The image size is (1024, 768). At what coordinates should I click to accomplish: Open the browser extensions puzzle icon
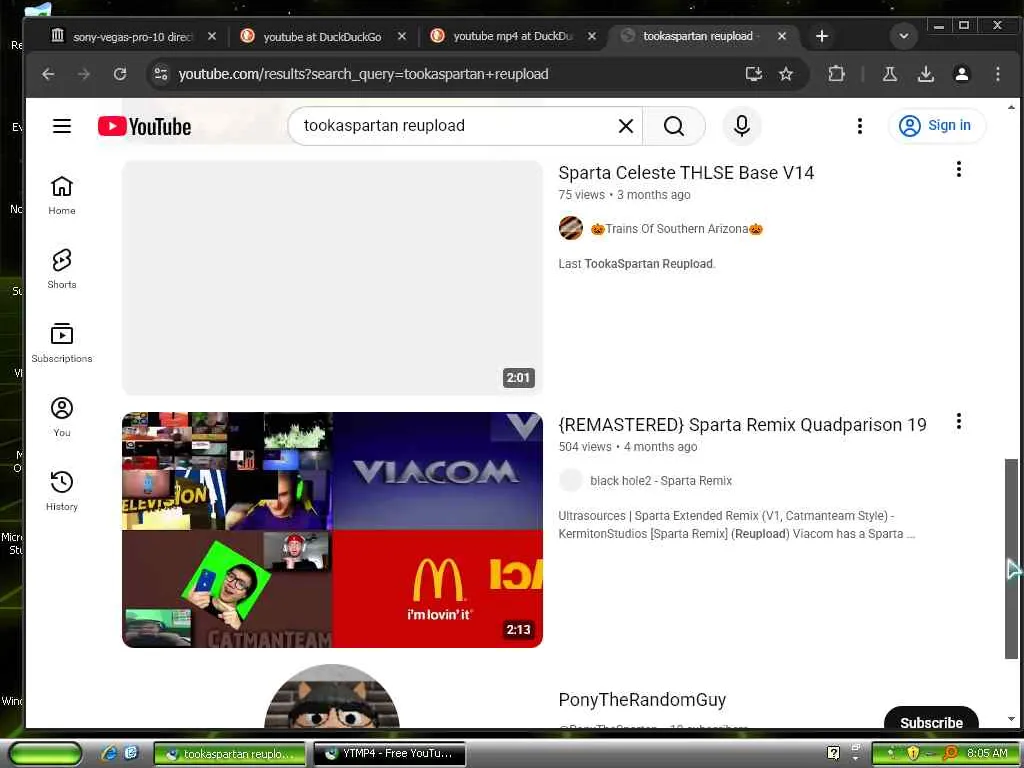836,74
